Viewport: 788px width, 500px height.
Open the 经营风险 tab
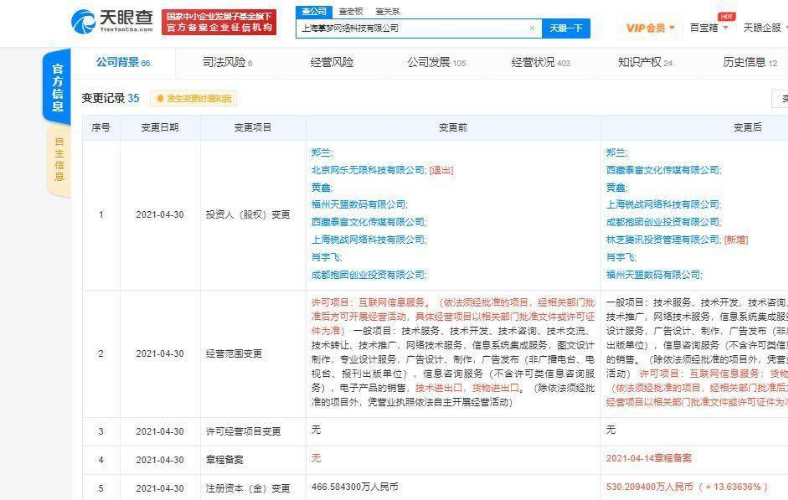tap(332, 62)
